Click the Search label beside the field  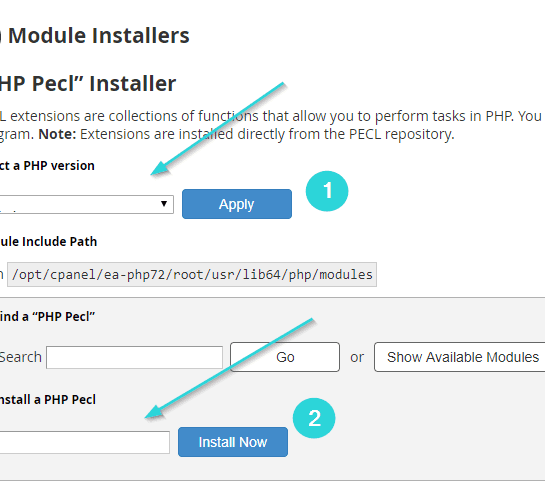point(21,357)
